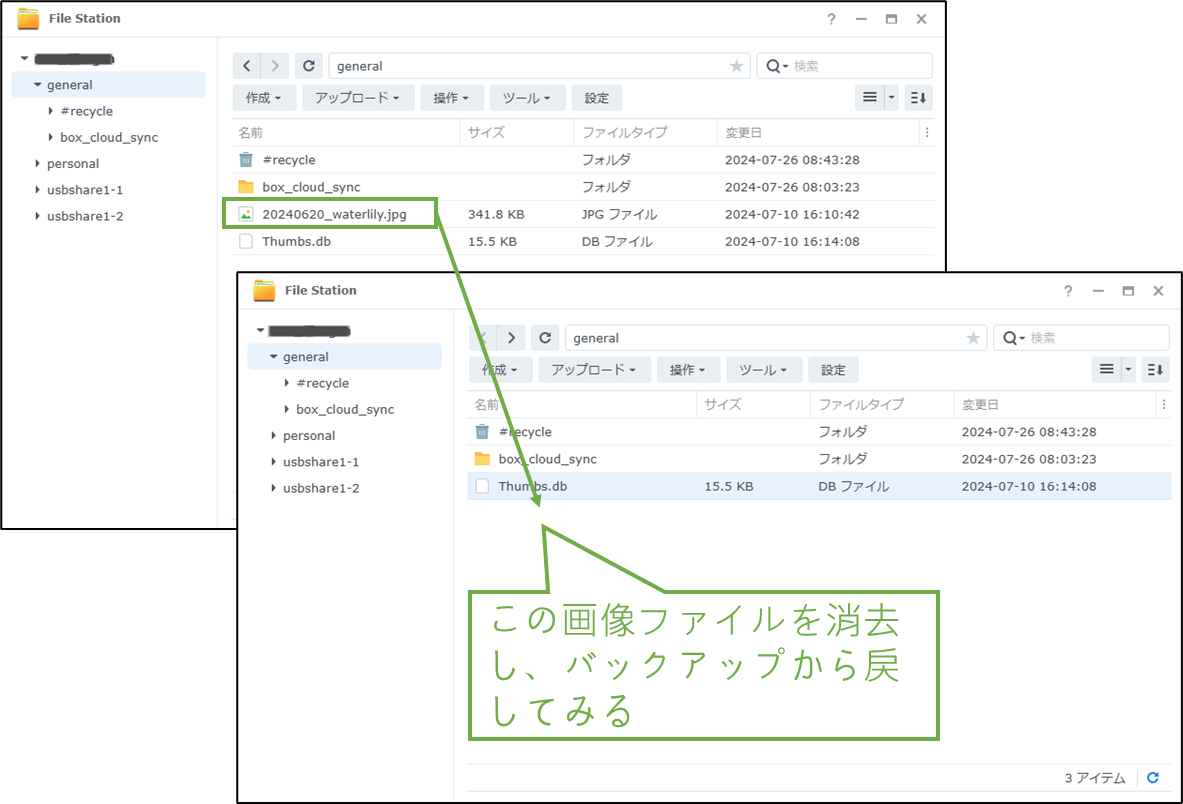Open File Station help via question mark
Viewport: 1183px width, 804px height.
click(831, 18)
